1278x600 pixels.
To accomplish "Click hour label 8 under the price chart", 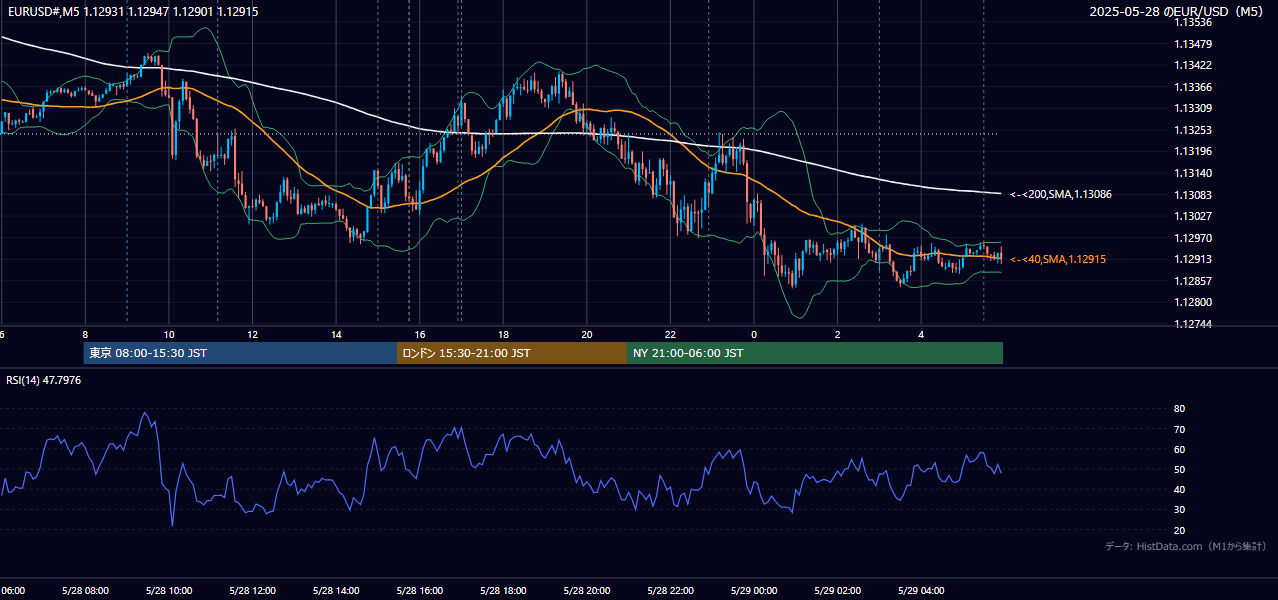I will coord(85,334).
